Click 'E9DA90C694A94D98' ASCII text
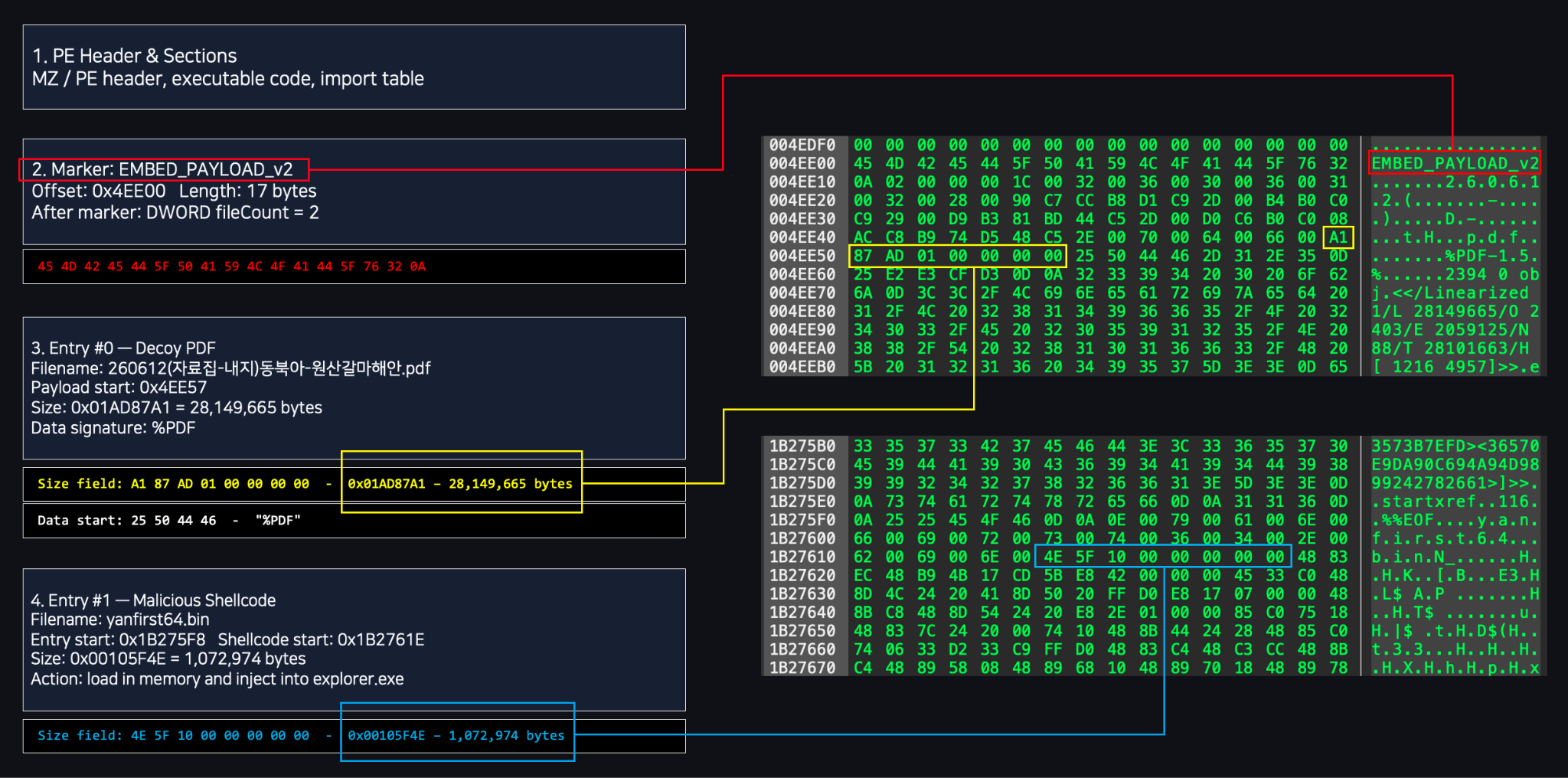The width and height of the screenshot is (1568, 778). (x=1455, y=464)
